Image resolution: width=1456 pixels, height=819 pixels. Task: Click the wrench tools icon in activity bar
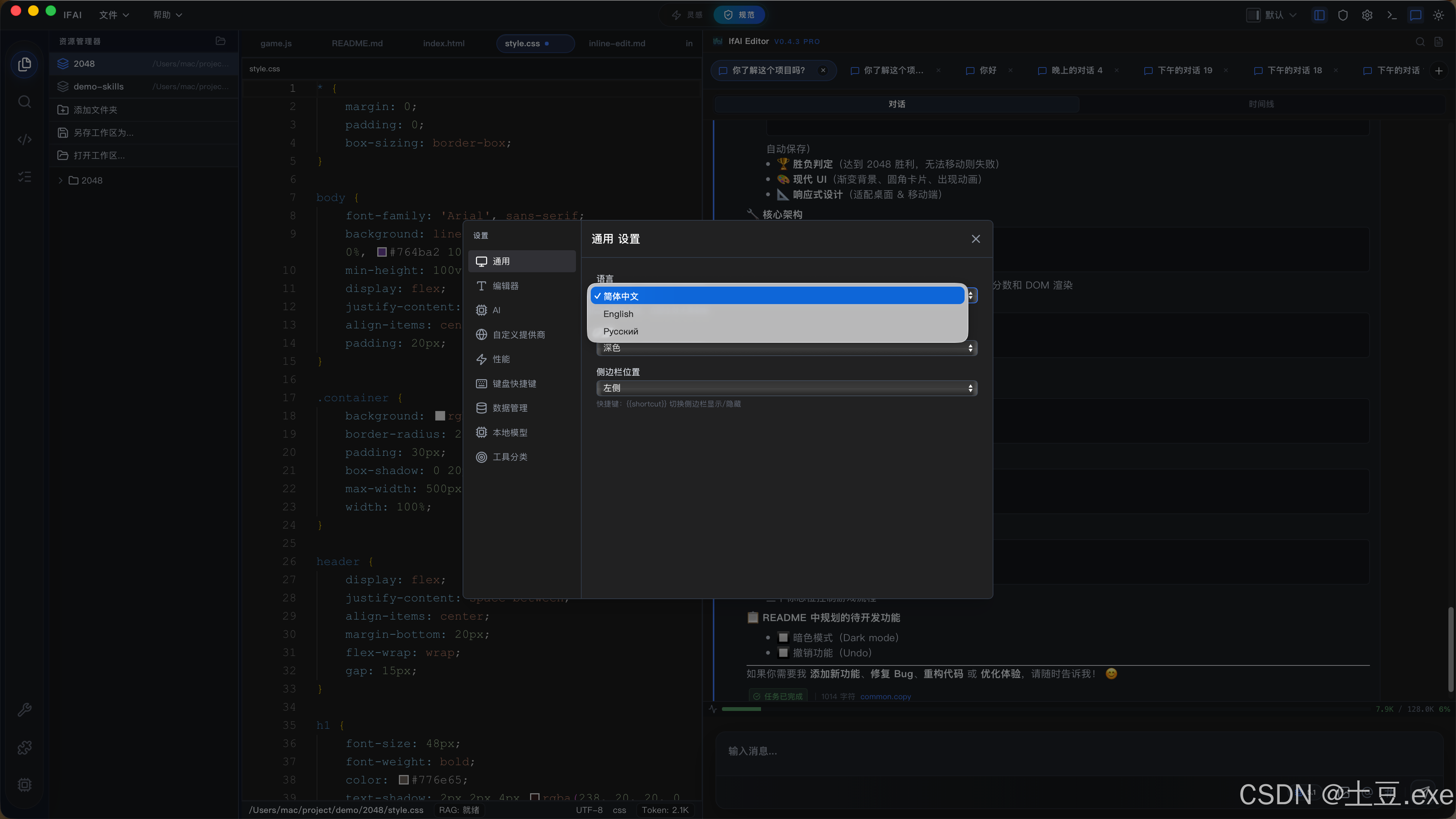click(x=24, y=710)
